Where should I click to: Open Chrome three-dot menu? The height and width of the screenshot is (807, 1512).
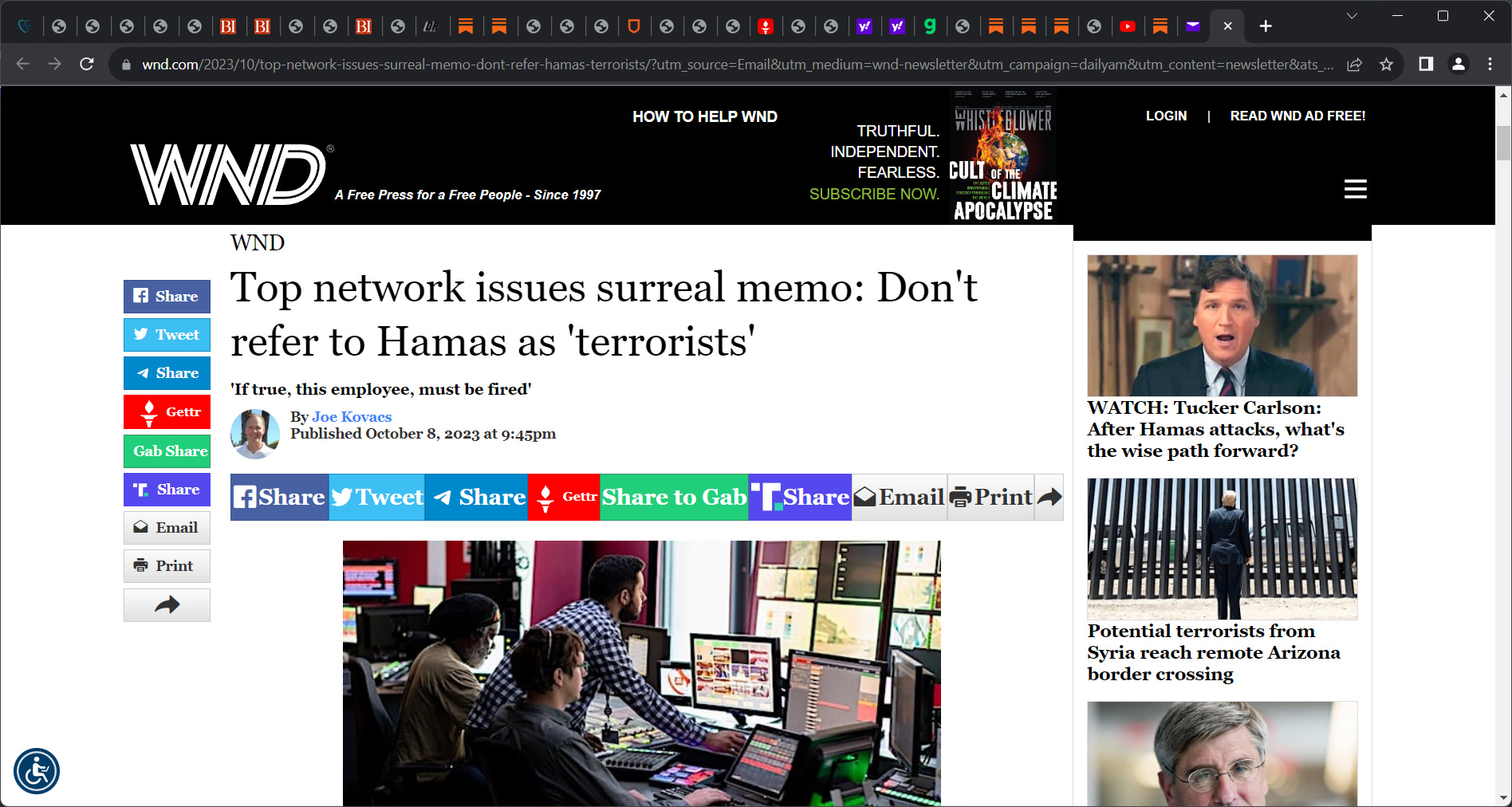coord(1490,64)
